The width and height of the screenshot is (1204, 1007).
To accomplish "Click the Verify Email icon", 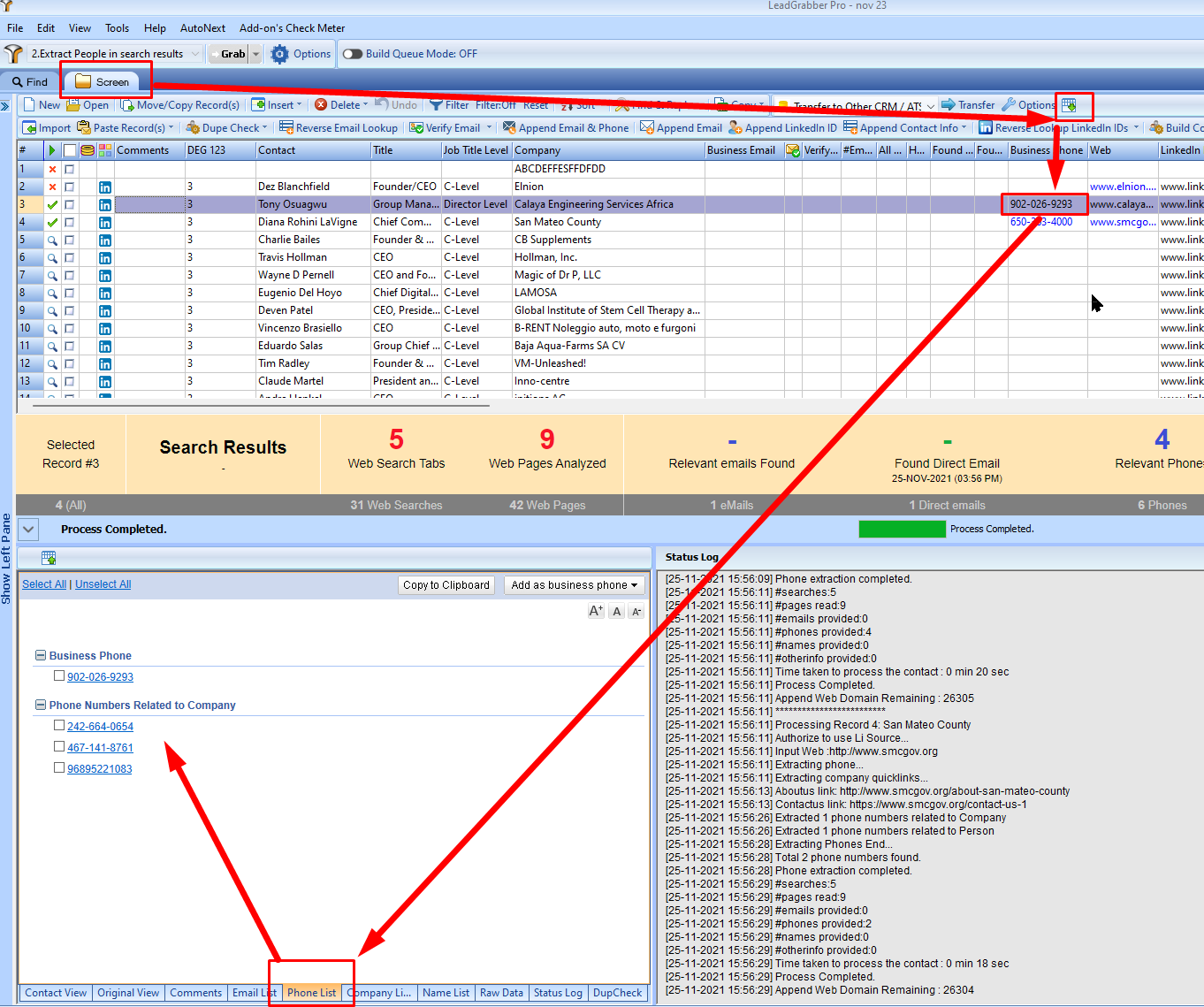I will coord(416,128).
